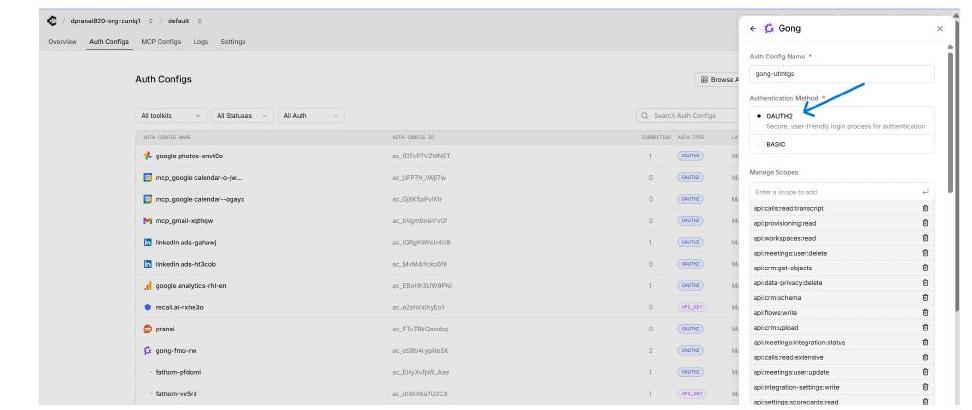Open the All toolkits filter dropdown

171,116
